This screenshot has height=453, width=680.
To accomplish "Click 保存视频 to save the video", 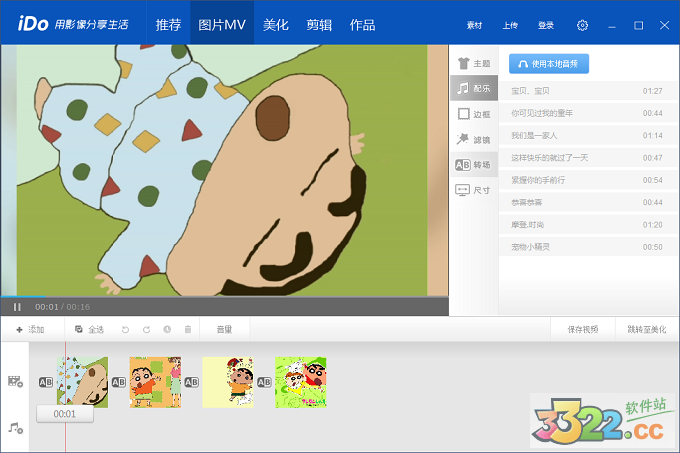I will click(583, 329).
